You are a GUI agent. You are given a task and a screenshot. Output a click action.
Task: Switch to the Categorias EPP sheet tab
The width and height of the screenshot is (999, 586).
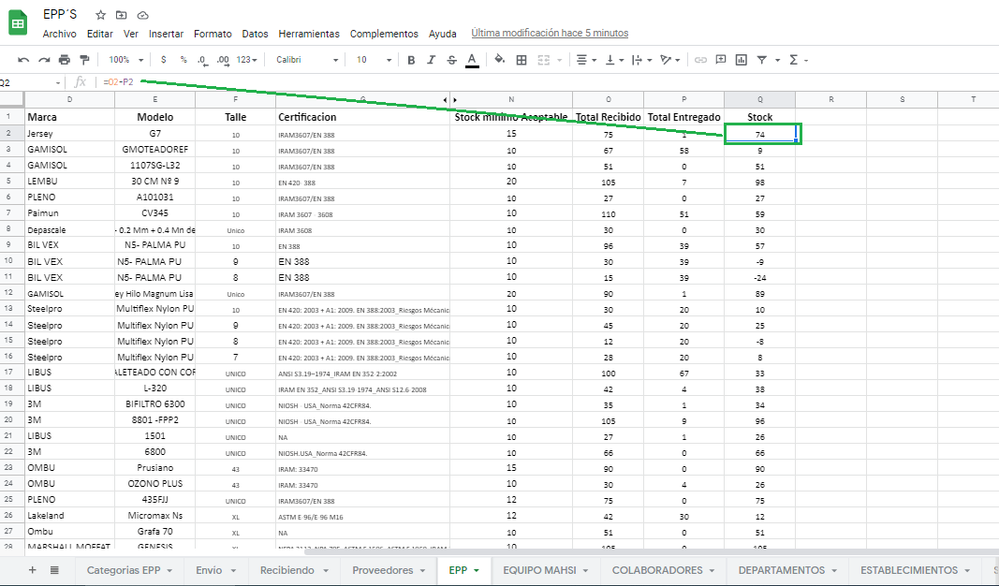tap(129, 570)
